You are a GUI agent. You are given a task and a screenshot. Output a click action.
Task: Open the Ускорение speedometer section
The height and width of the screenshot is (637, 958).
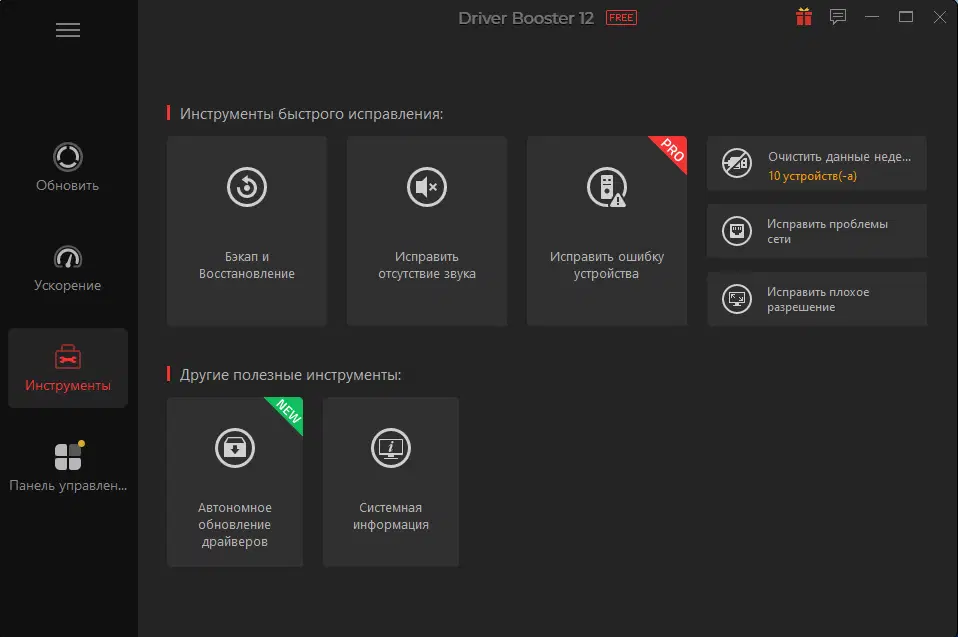point(68,268)
